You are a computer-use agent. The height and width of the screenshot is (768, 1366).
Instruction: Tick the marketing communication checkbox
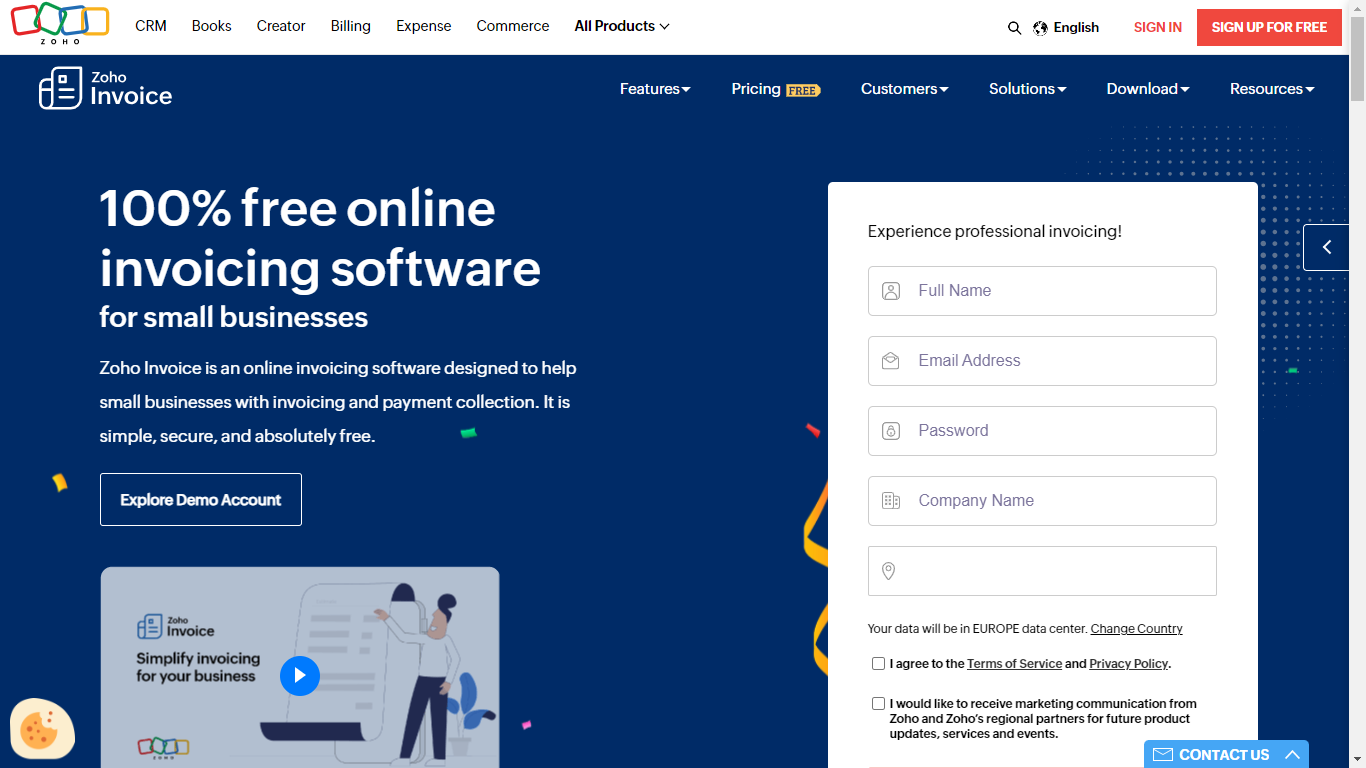(878, 703)
